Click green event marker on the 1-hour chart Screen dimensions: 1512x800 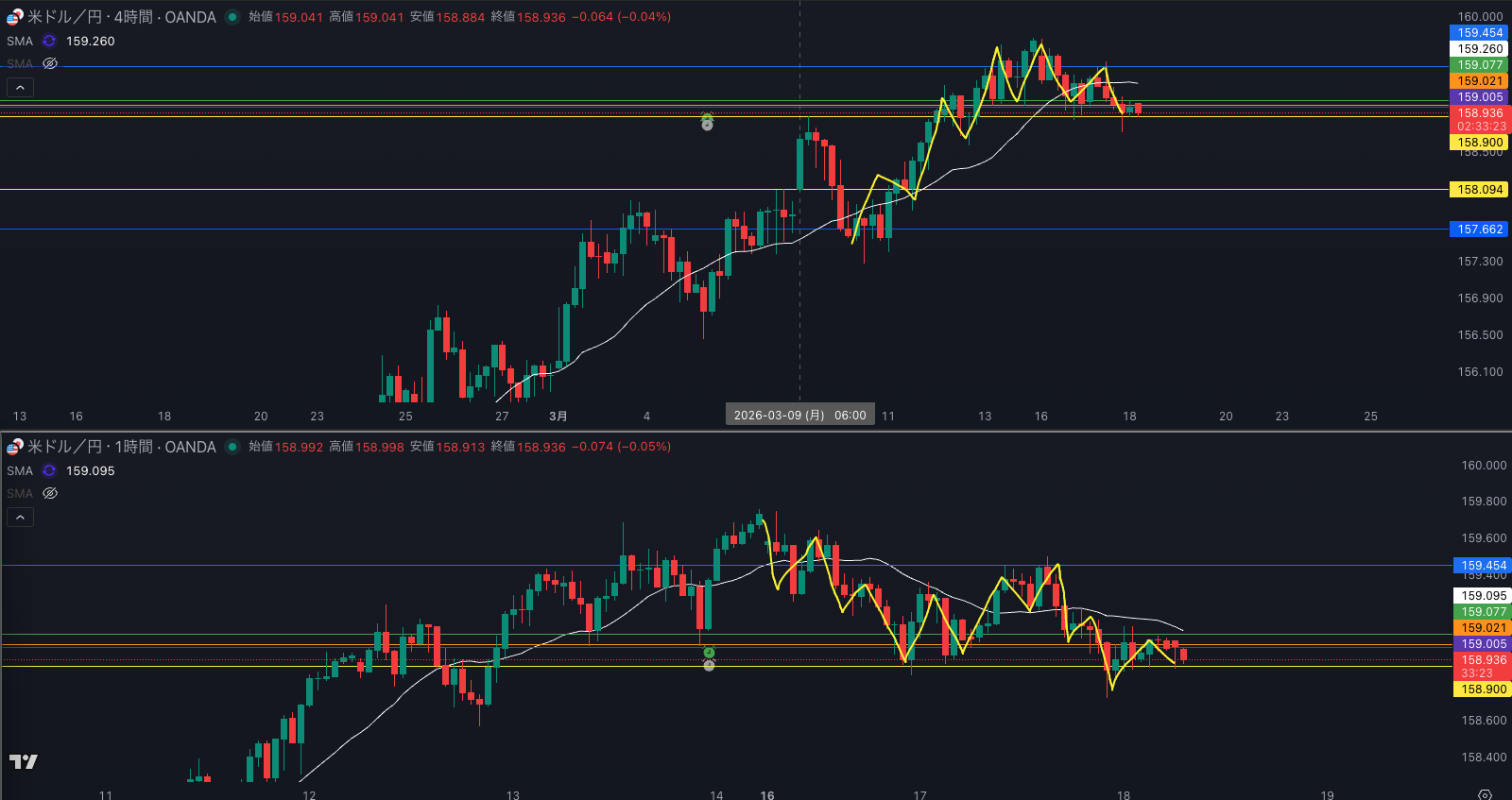click(709, 653)
